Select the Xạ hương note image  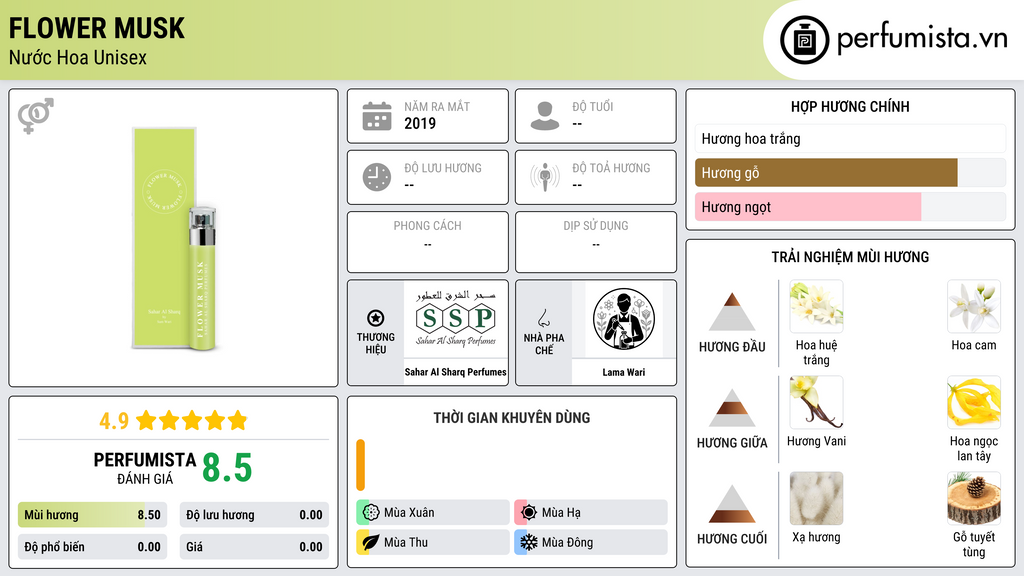point(816,498)
